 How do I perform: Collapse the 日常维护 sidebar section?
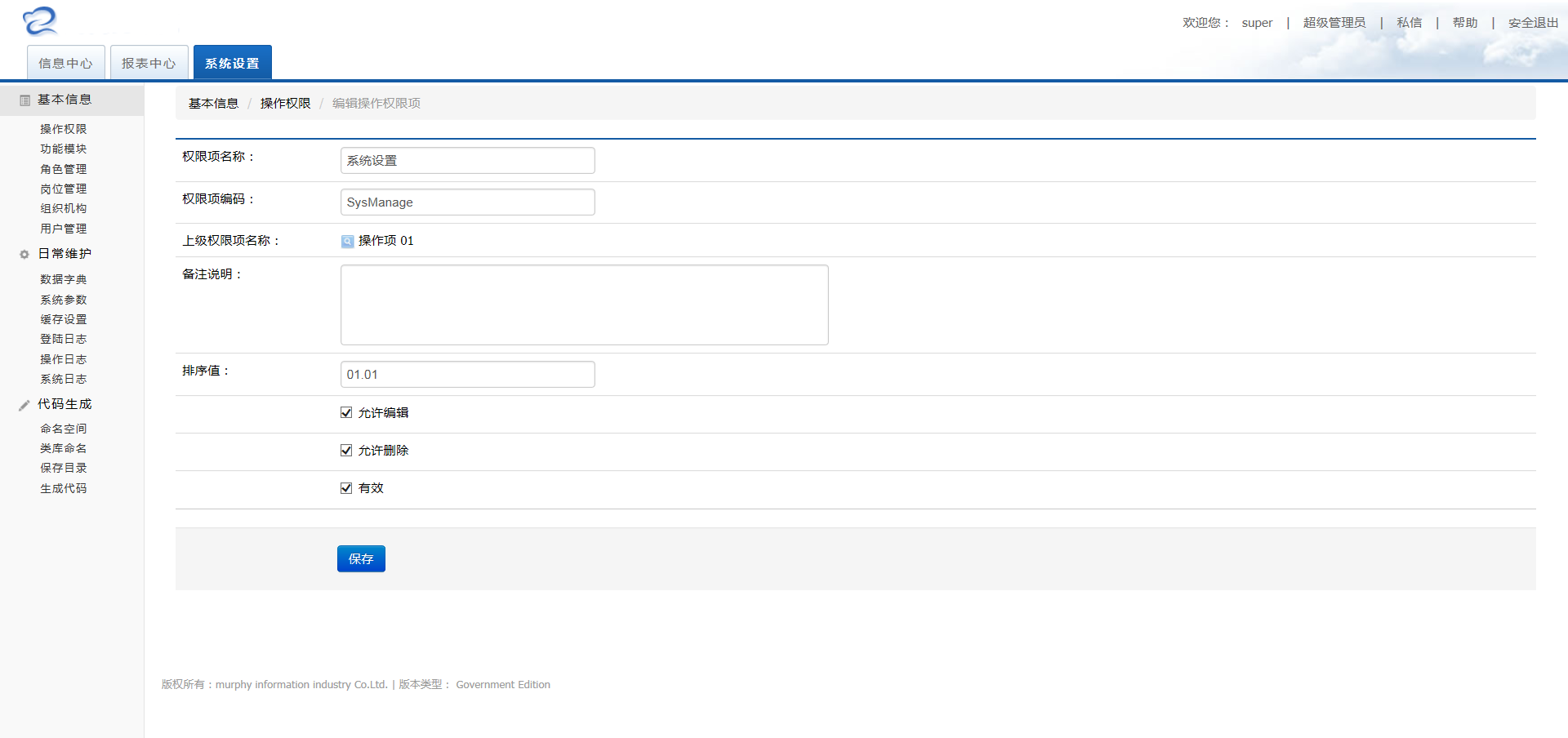tap(65, 254)
